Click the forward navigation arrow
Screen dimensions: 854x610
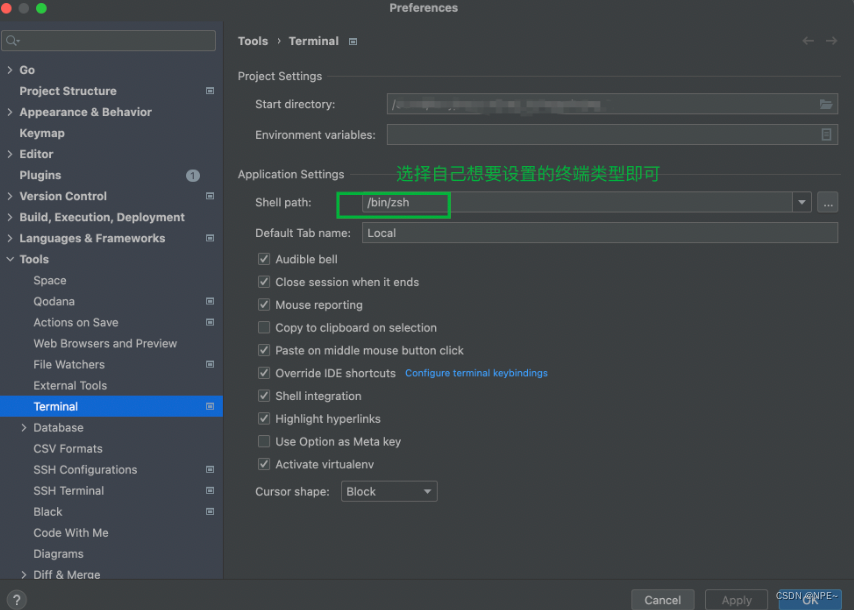point(831,41)
